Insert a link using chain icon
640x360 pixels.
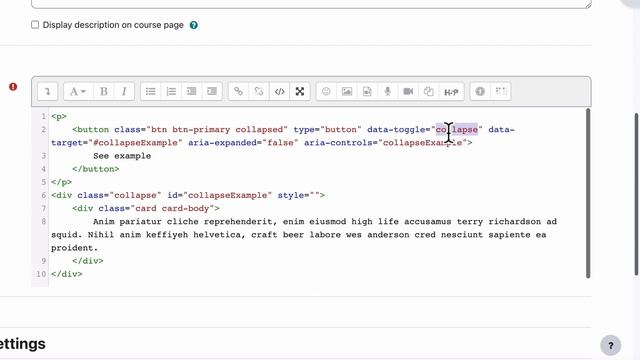click(238, 91)
